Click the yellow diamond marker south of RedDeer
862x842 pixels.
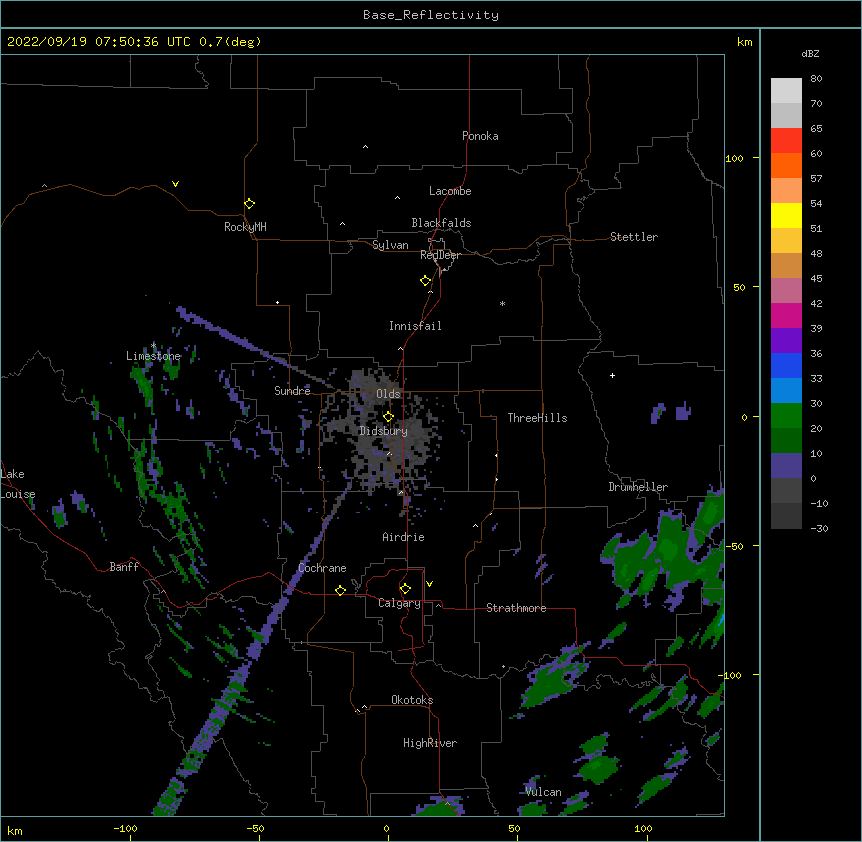(425, 281)
